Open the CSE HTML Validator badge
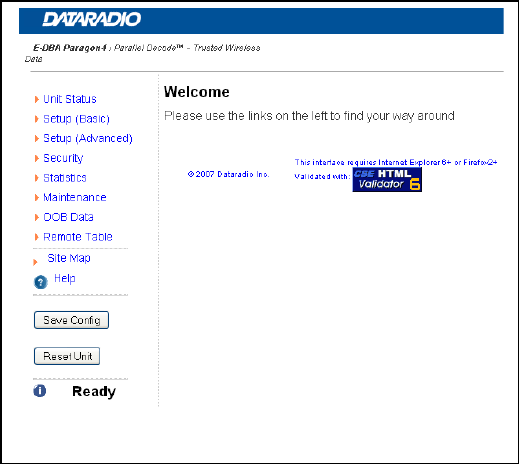 click(x=387, y=179)
